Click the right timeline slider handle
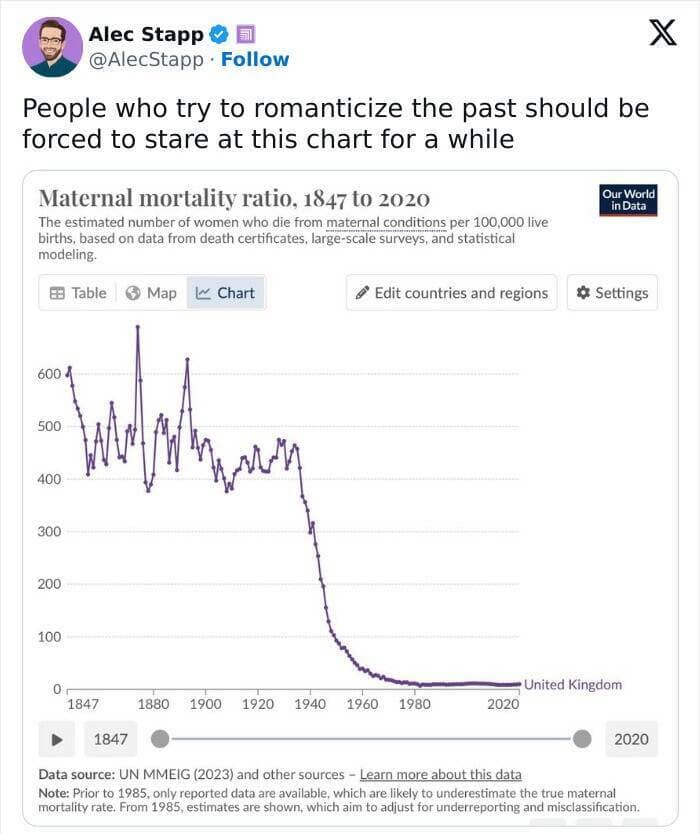 point(583,739)
